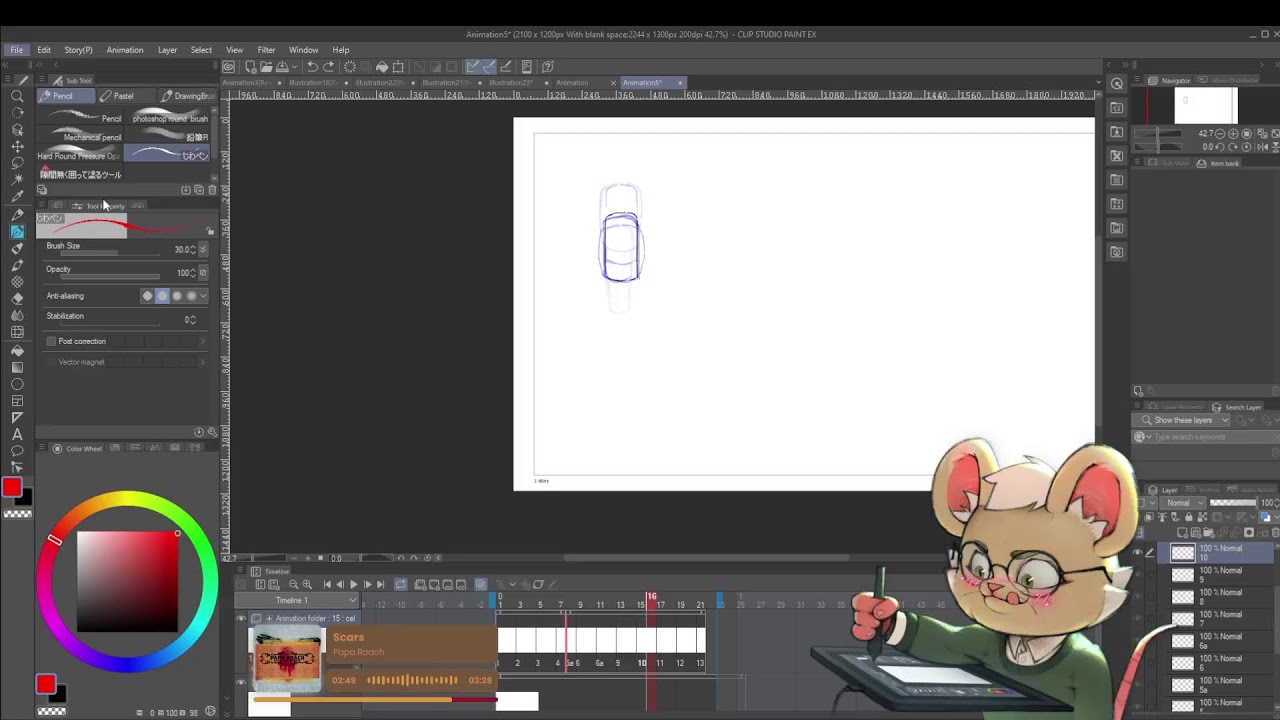Screen dimensions: 1280x720
Task: Select the Fill bucket tool
Action: 17,349
